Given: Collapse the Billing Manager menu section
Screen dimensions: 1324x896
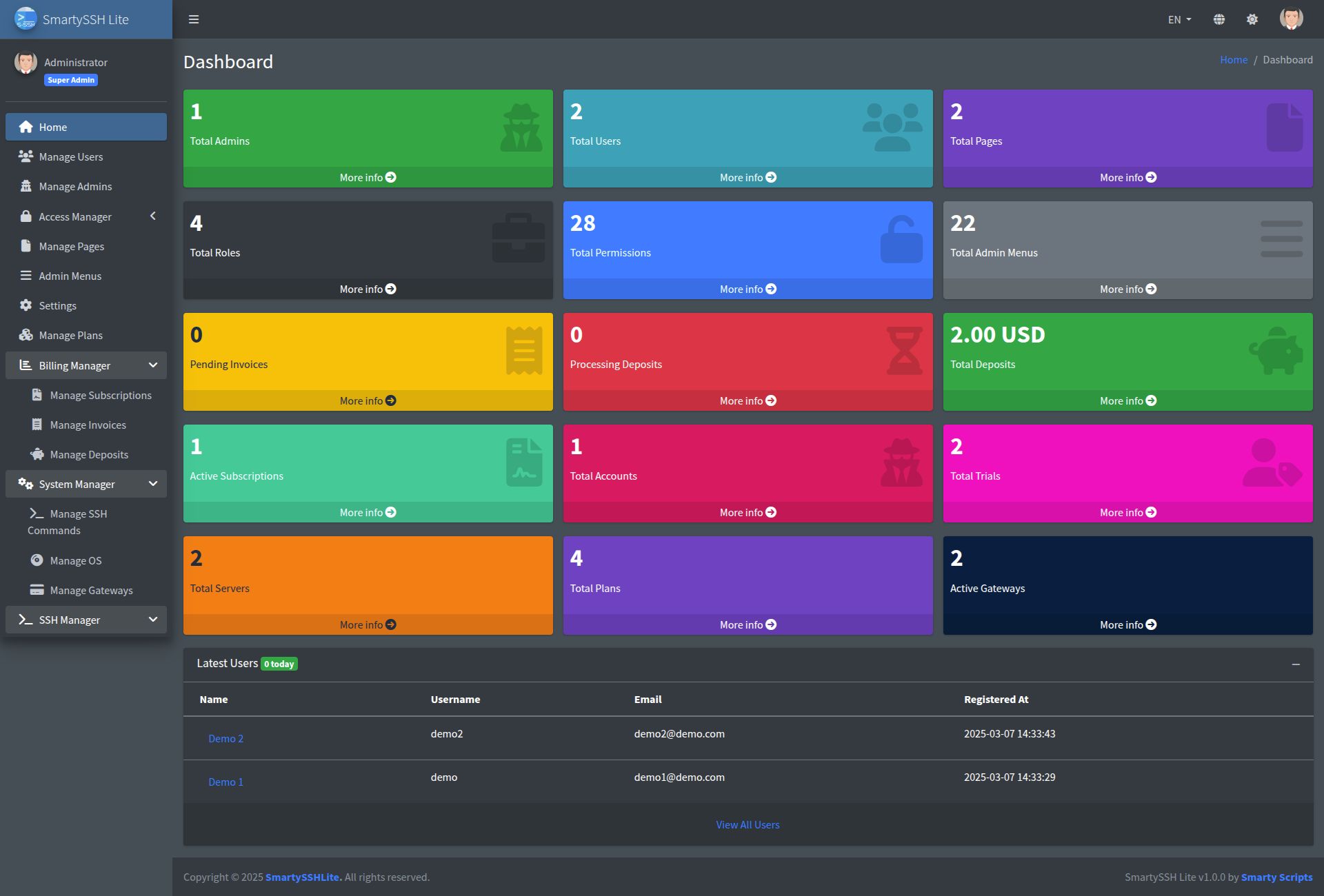Looking at the screenshot, I should point(86,365).
